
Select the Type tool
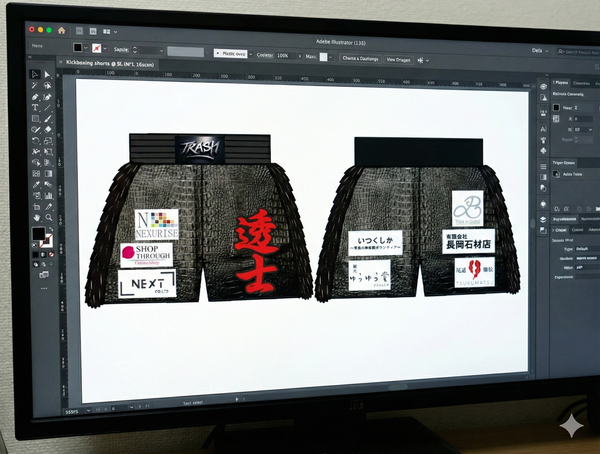pos(35,108)
